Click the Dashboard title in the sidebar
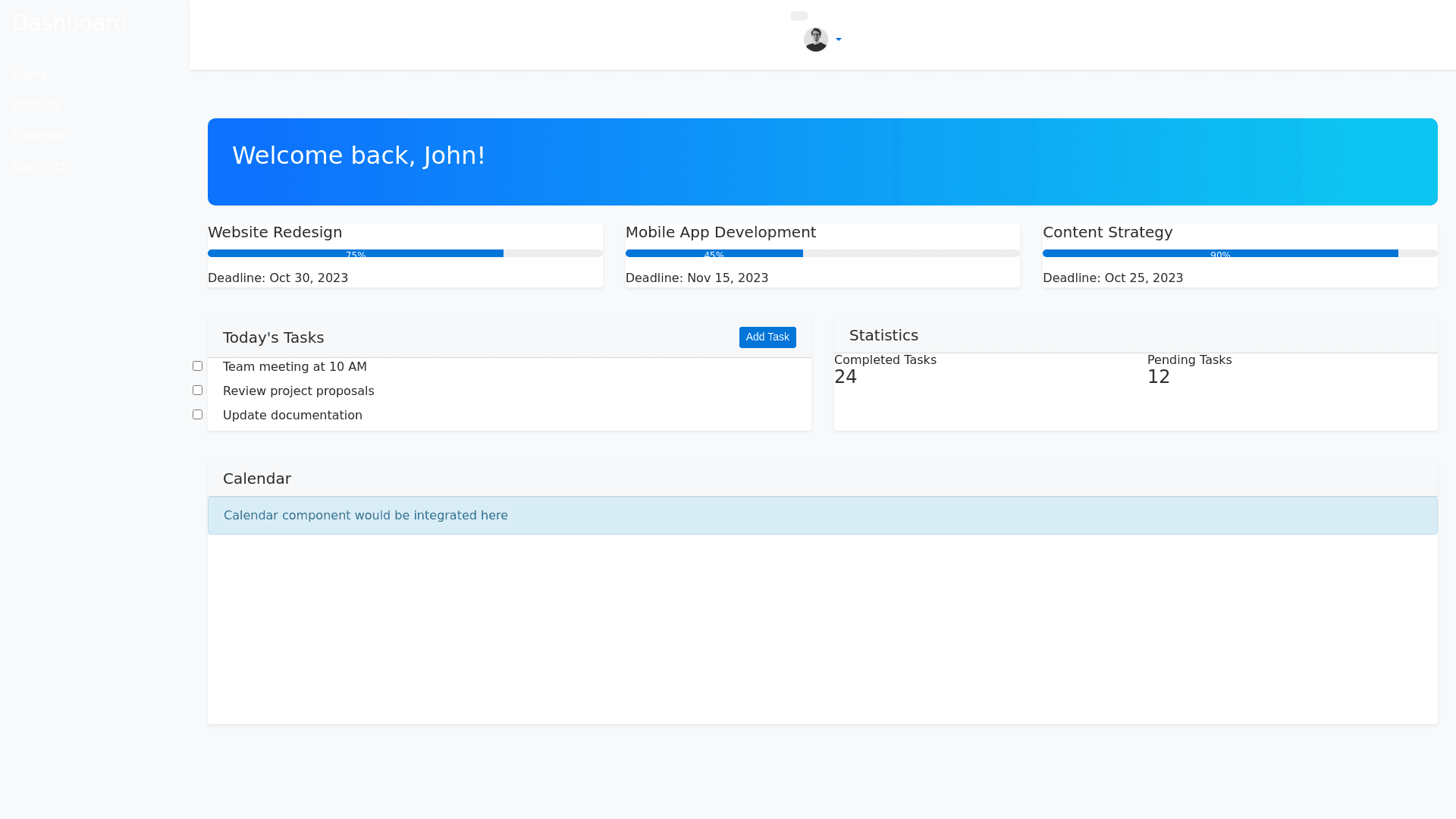This screenshot has height=819, width=1456. point(69,23)
